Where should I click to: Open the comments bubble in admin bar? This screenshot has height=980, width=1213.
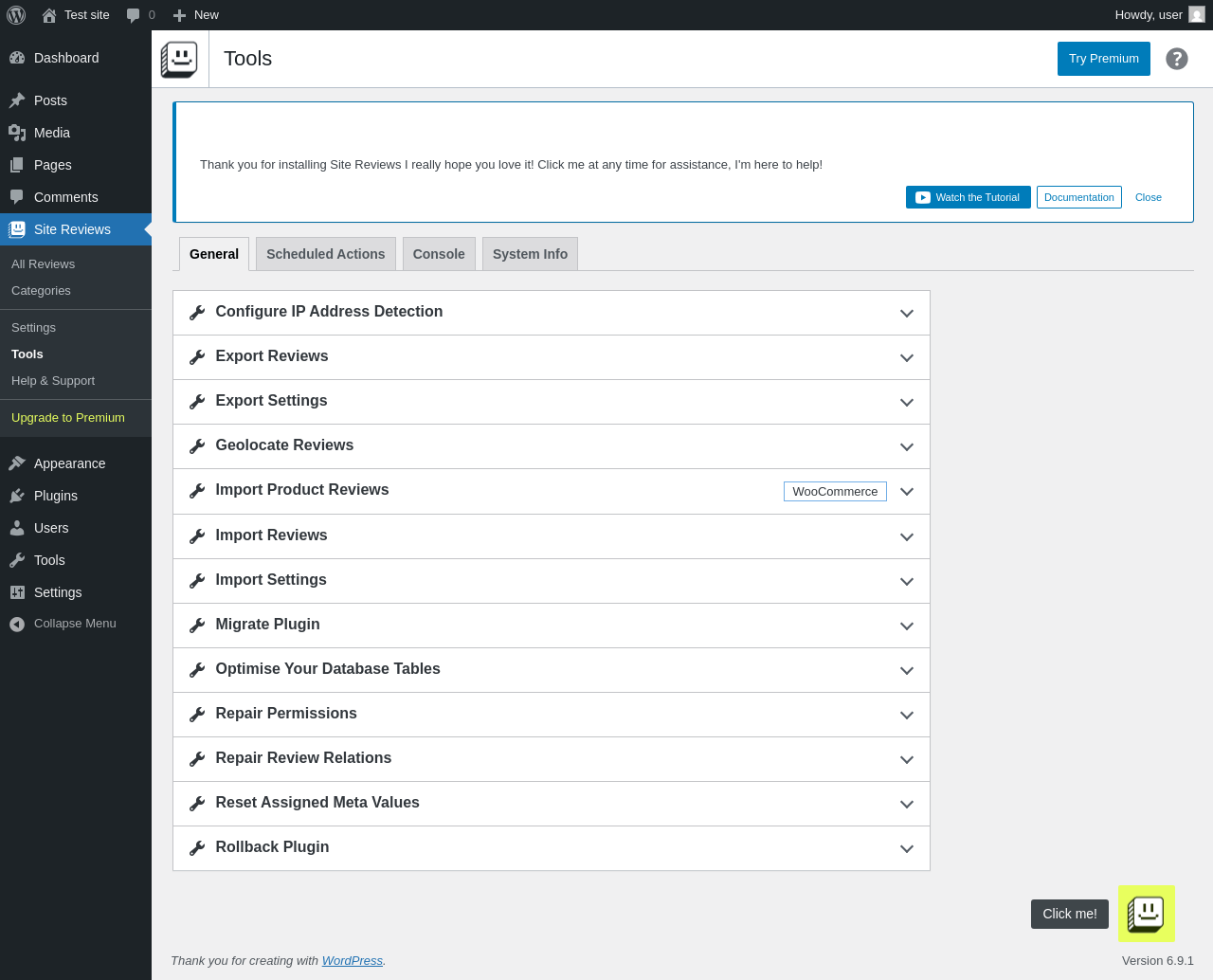134,15
